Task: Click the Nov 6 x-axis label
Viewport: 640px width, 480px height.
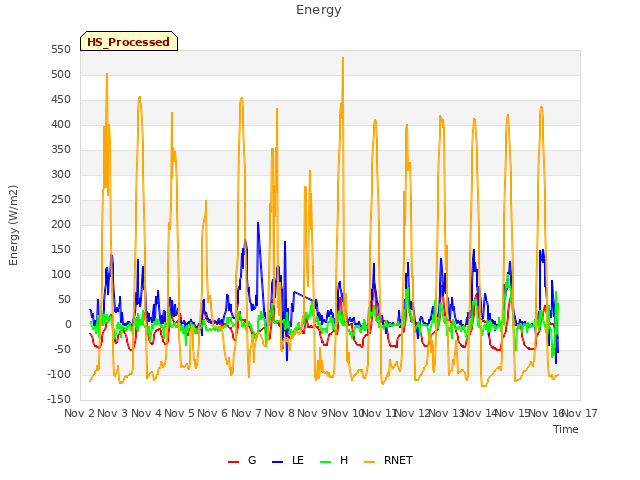Action: [x=213, y=413]
